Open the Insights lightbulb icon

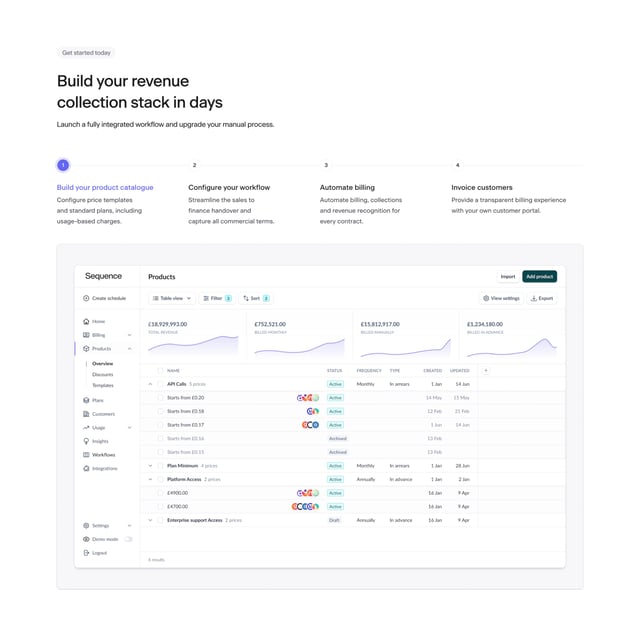click(86, 441)
